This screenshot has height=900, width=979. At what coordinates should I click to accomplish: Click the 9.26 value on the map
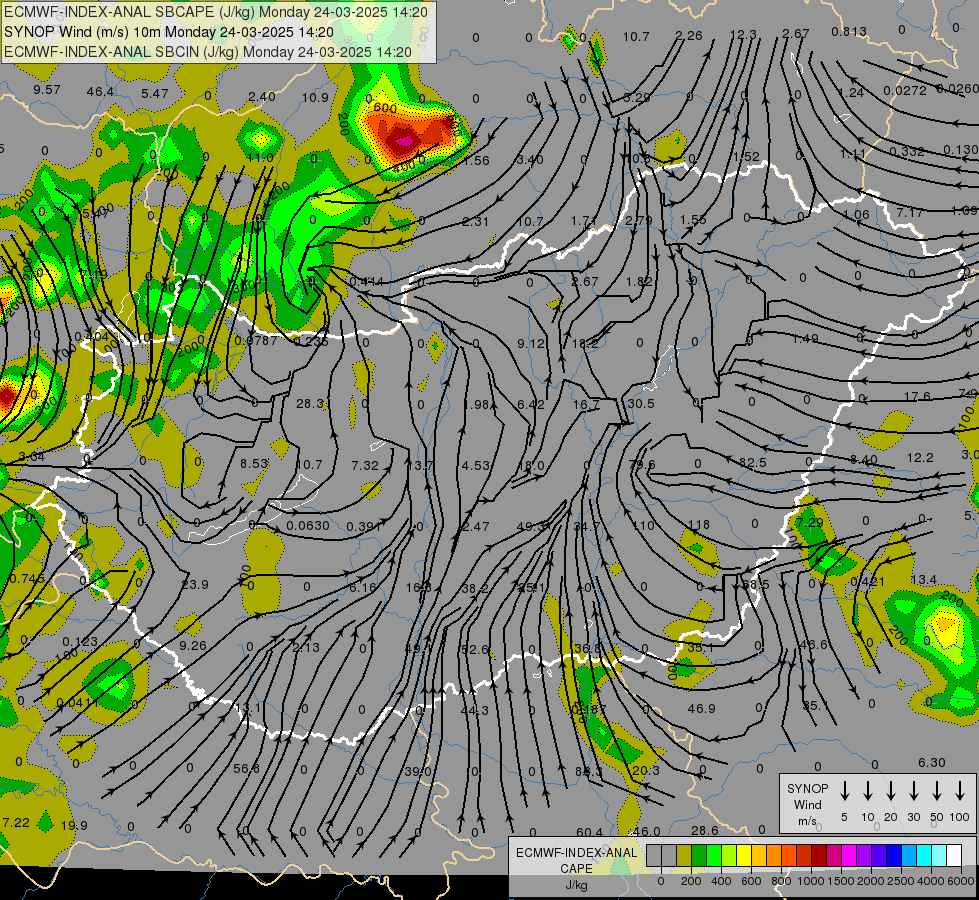tap(192, 646)
